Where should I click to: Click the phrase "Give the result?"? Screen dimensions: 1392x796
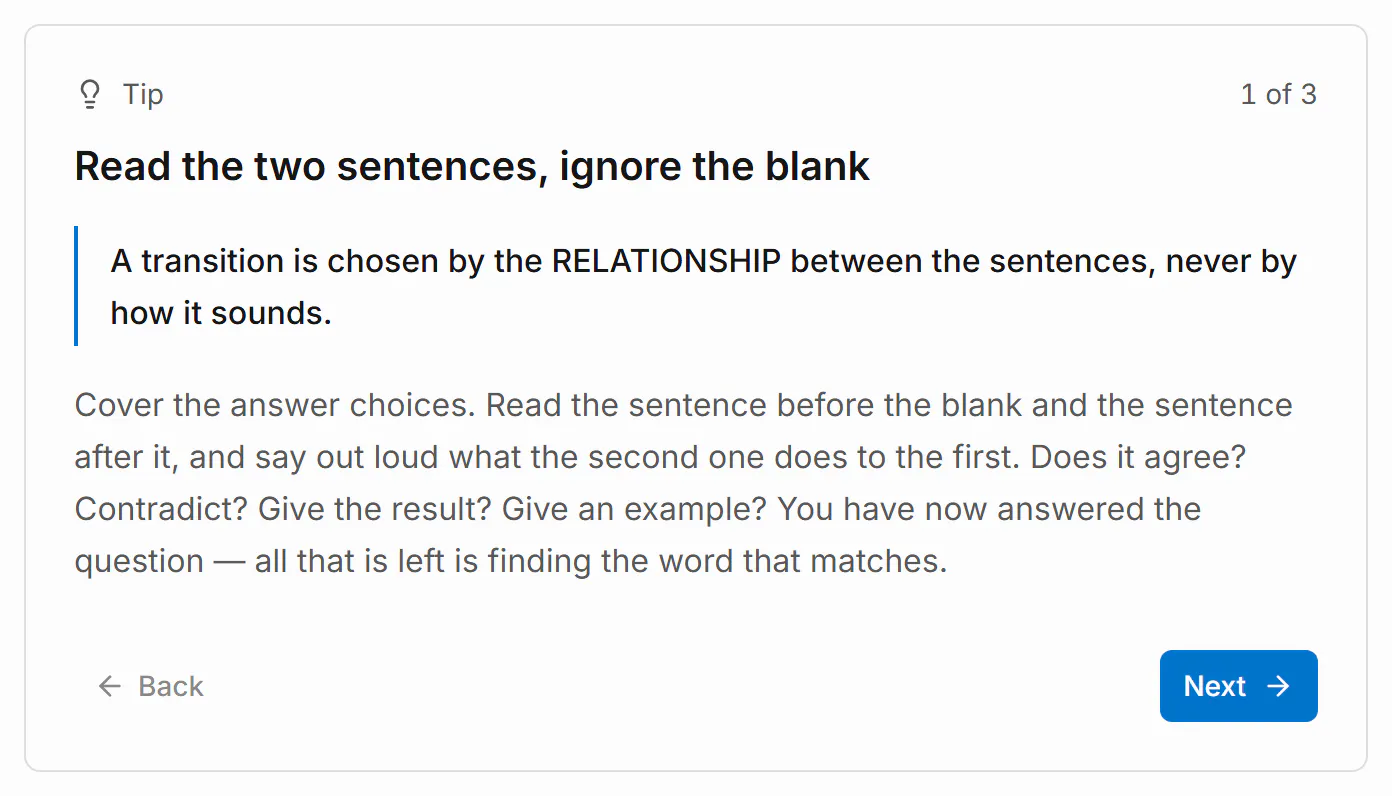coord(375,509)
